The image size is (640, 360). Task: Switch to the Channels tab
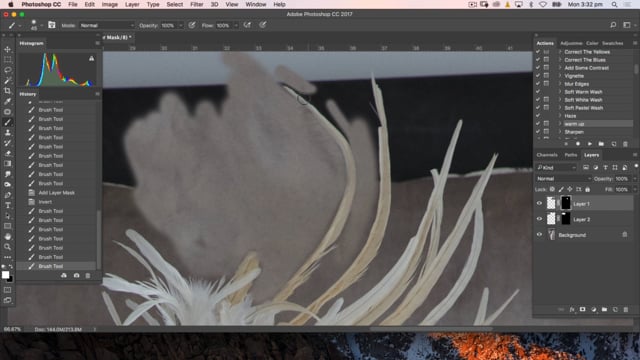coord(547,155)
